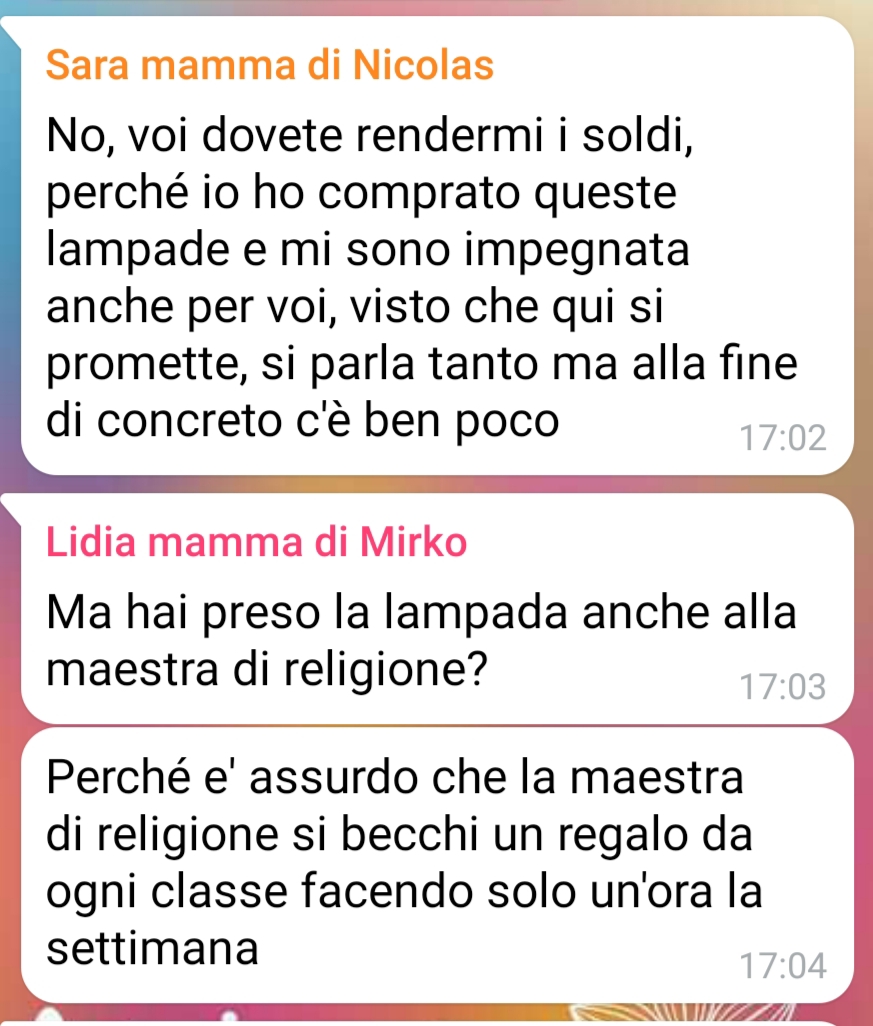Tap the text 'lampade e mi sono impegnata'

tap(368, 250)
